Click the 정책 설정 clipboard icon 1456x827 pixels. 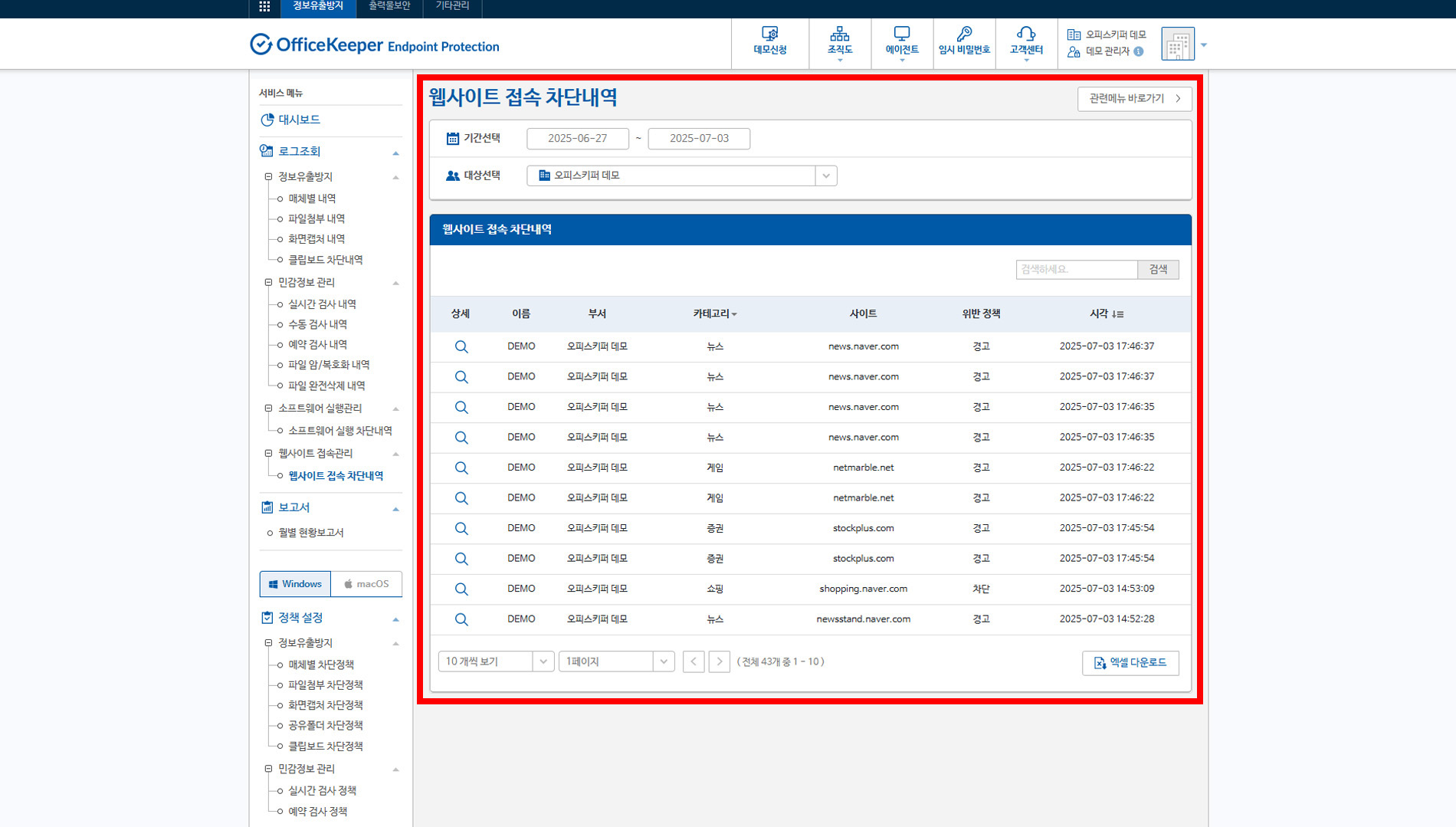(267, 618)
